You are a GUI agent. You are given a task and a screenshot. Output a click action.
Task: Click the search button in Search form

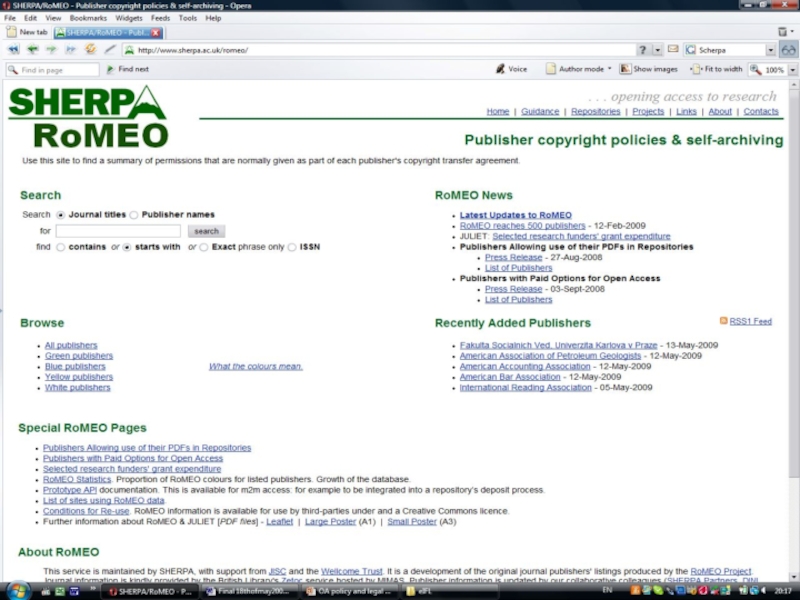coord(206,231)
